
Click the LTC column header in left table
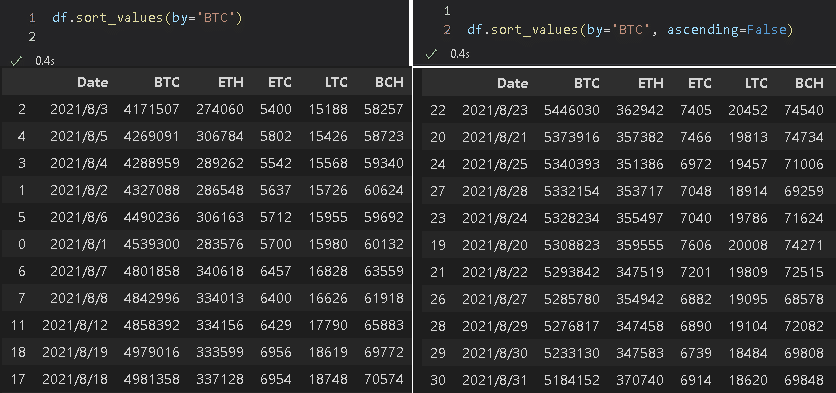tap(336, 83)
